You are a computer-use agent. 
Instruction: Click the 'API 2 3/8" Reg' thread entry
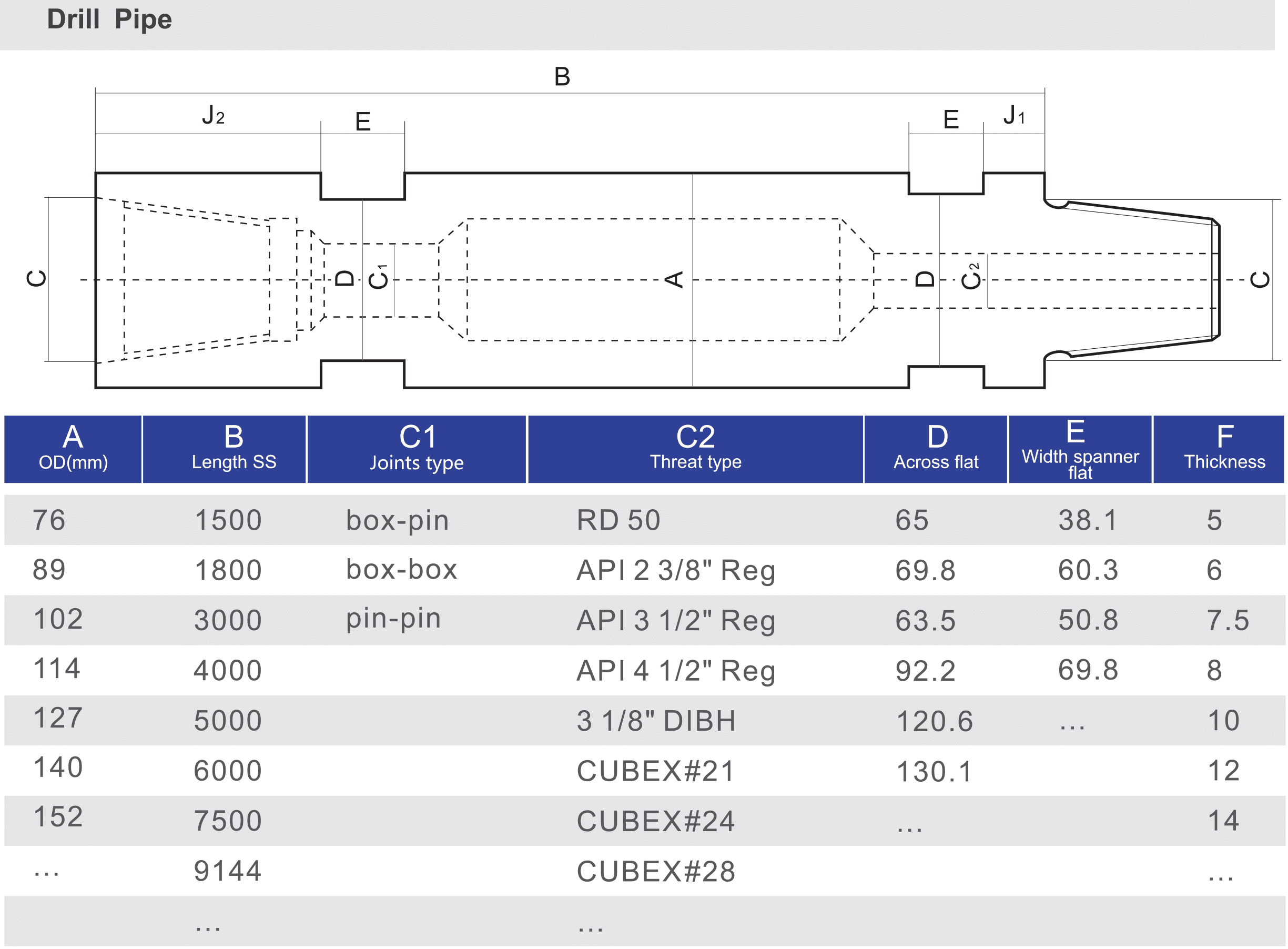(675, 570)
